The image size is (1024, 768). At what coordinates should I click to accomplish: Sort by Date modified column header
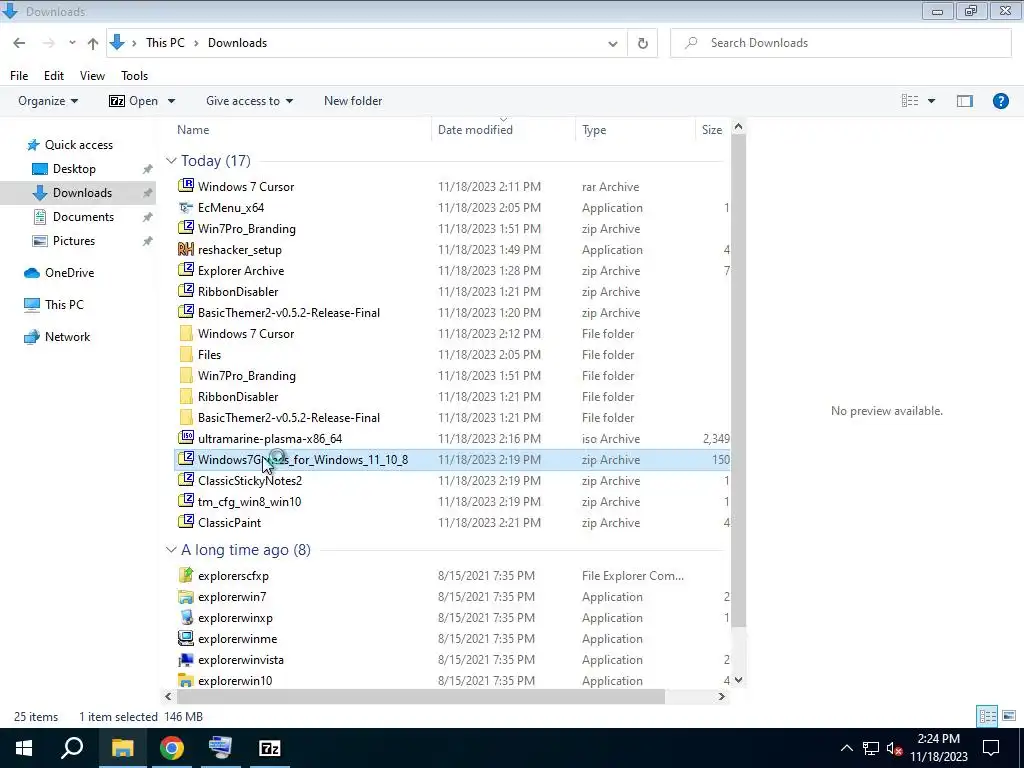point(475,130)
